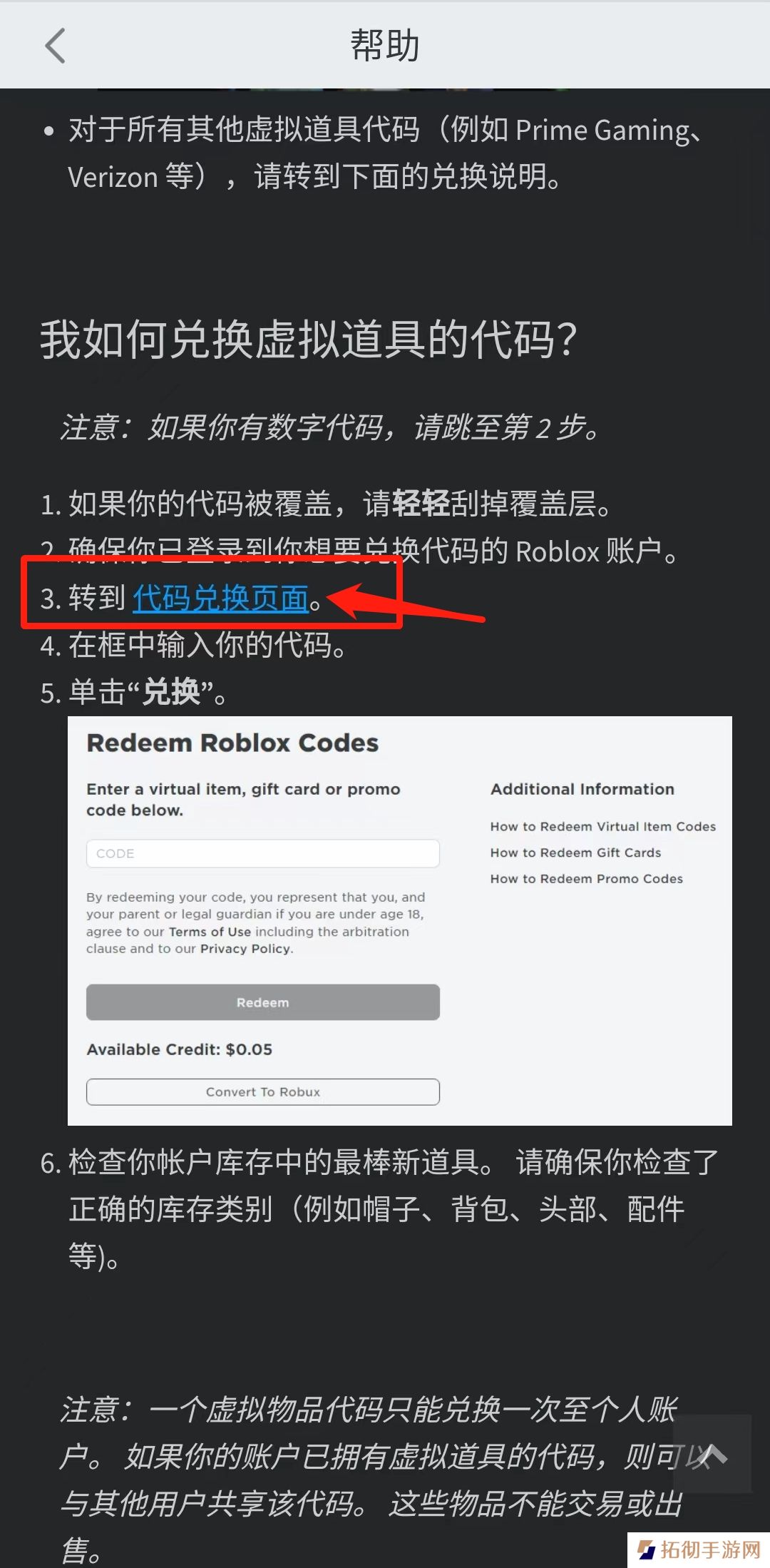The width and height of the screenshot is (770, 1568).
Task: Open How to Redeem Gift Cards link
Action: 576,852
